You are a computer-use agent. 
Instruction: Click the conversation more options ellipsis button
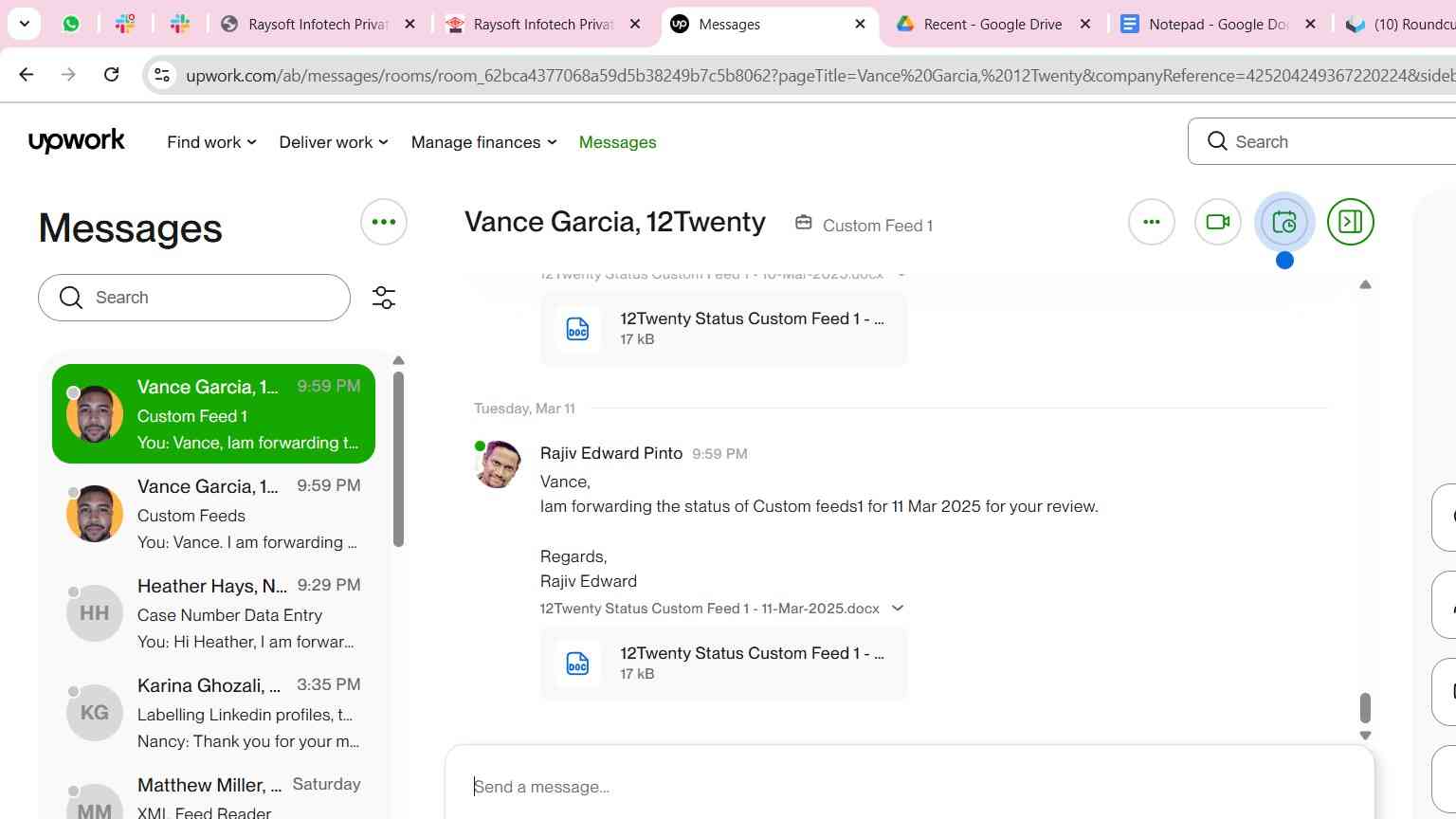[x=1152, y=222]
